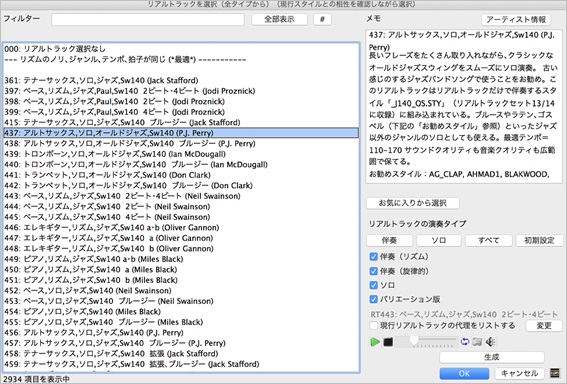The image size is (567, 384).
Task: Open アーティスト情報
Action: pos(516,20)
